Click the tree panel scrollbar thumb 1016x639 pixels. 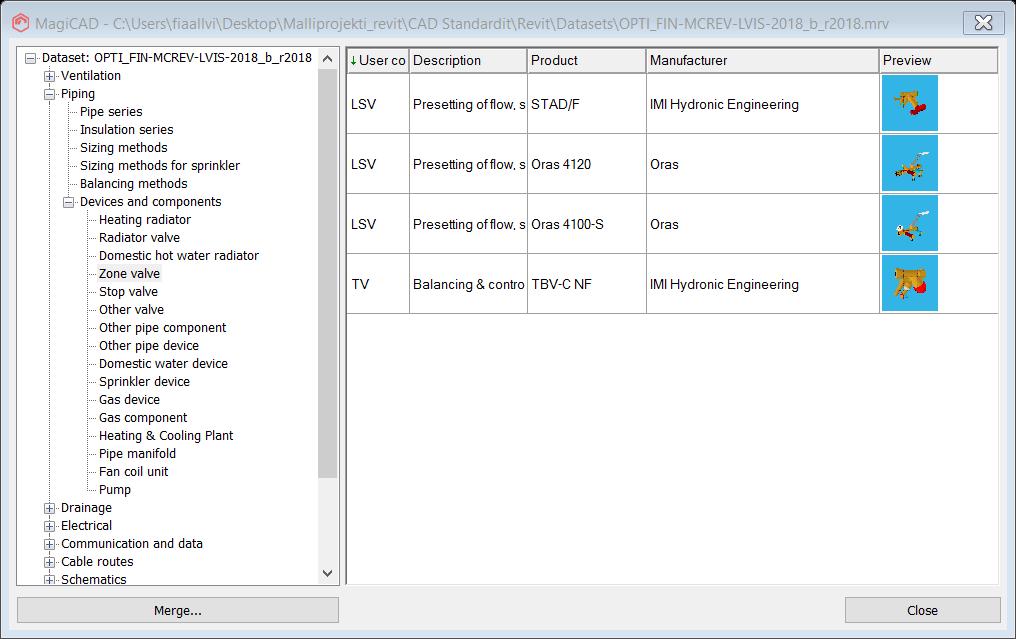pos(327,273)
